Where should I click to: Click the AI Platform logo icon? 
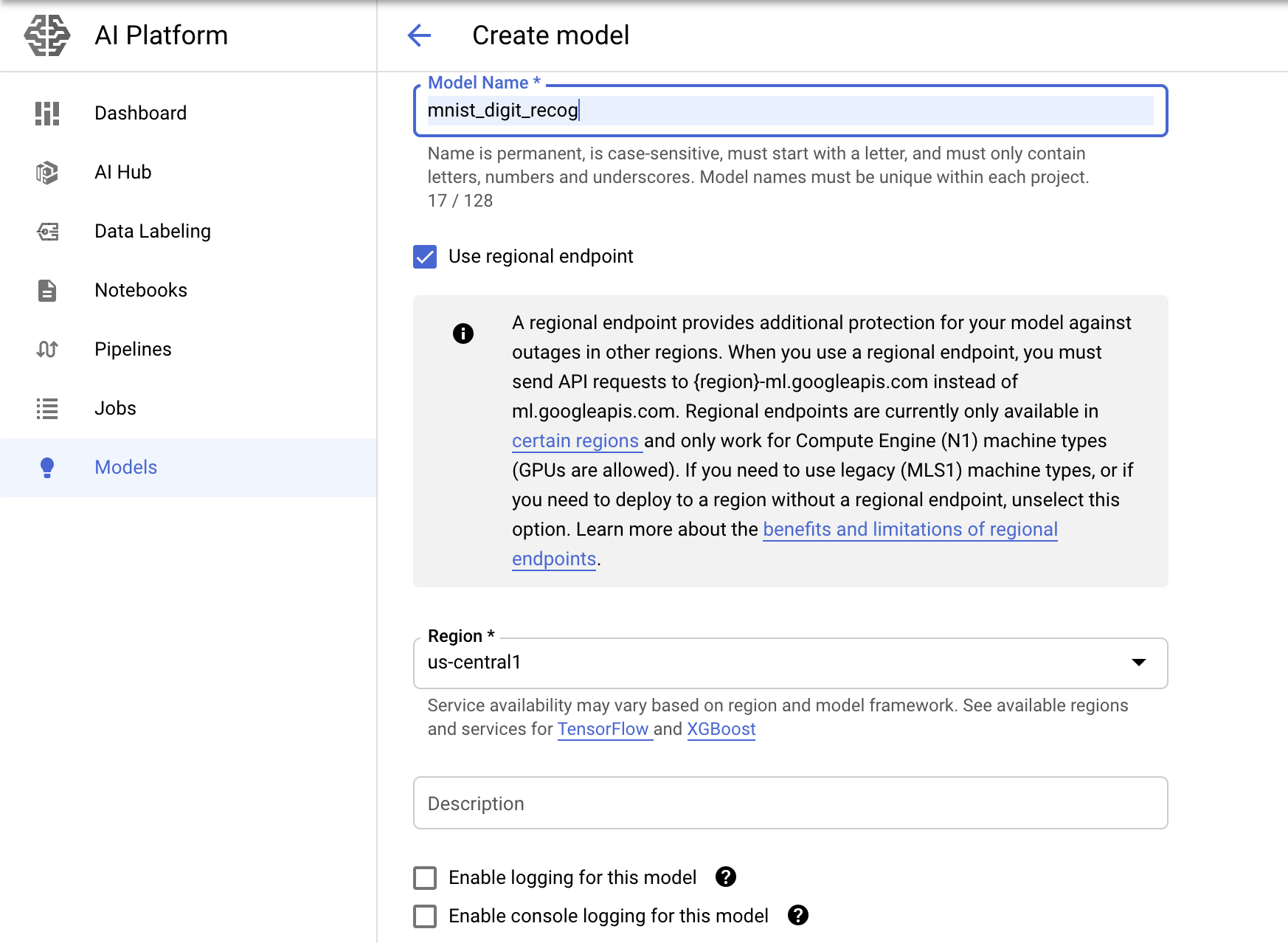[47, 35]
